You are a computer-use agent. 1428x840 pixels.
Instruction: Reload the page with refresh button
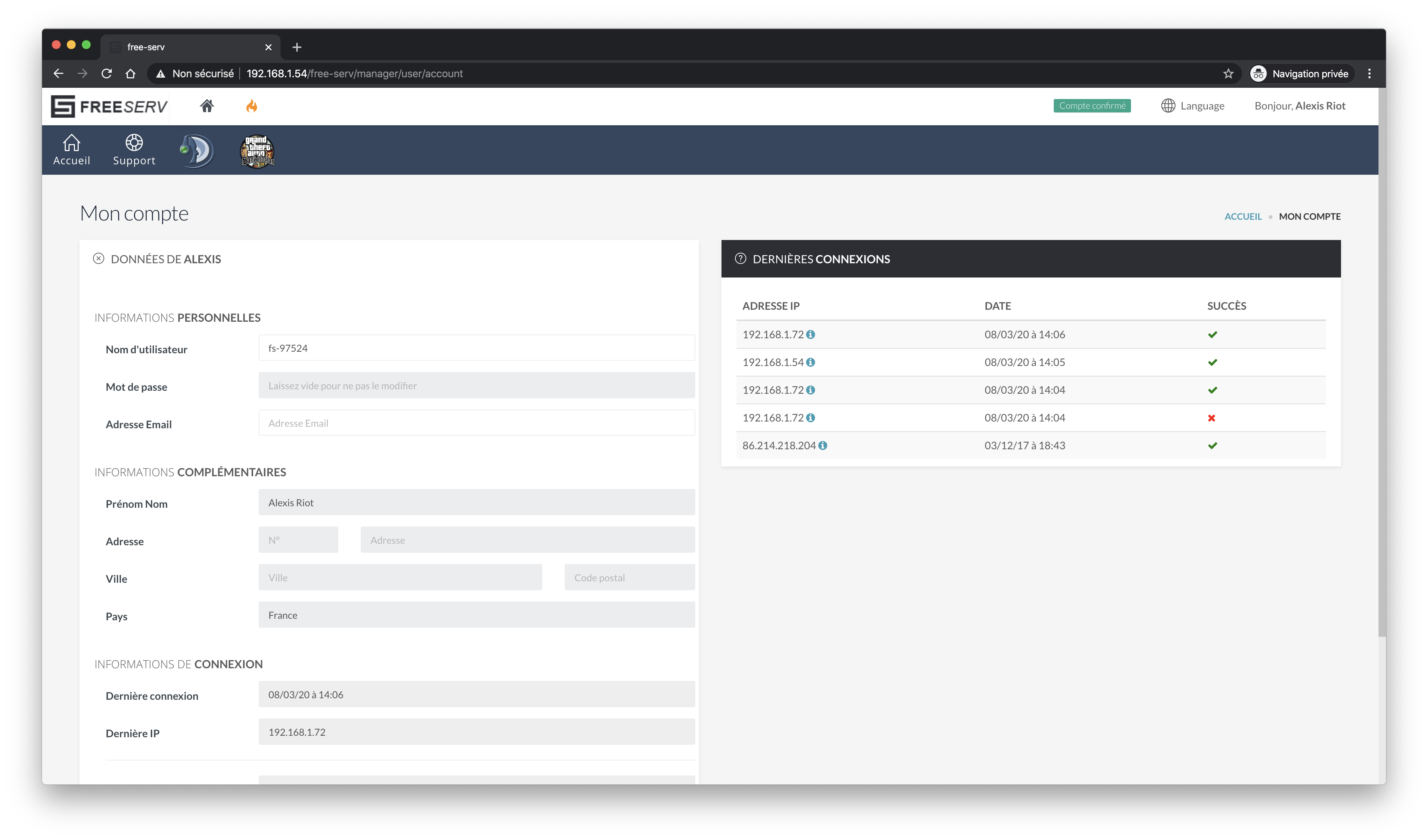coord(106,73)
